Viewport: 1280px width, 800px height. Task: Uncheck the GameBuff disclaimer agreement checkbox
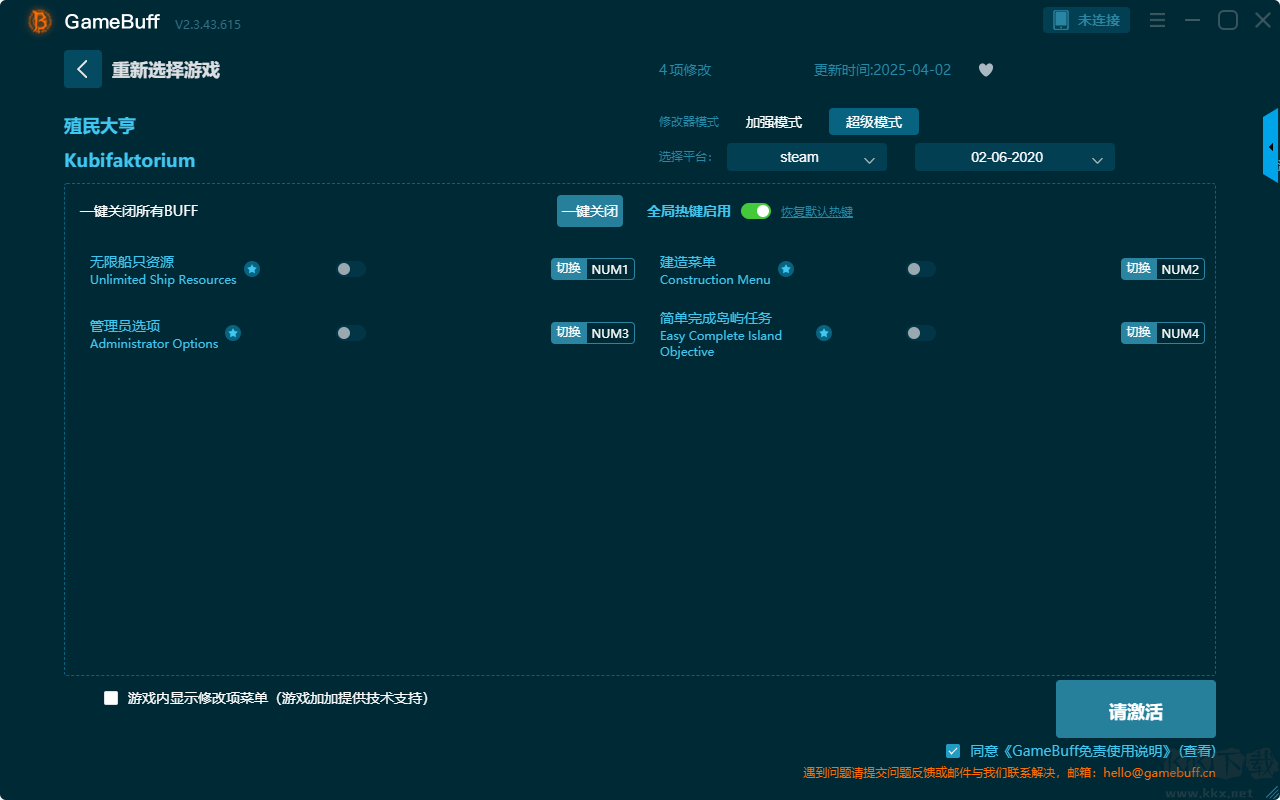953,750
